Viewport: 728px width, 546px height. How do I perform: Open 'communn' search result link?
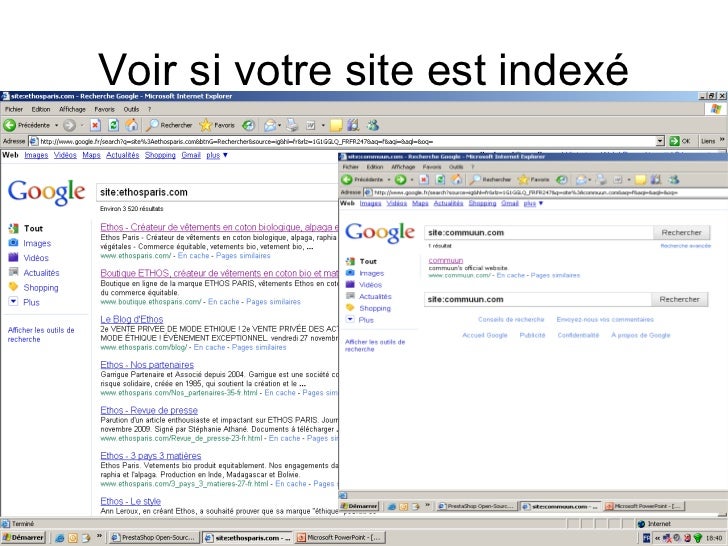446,260
